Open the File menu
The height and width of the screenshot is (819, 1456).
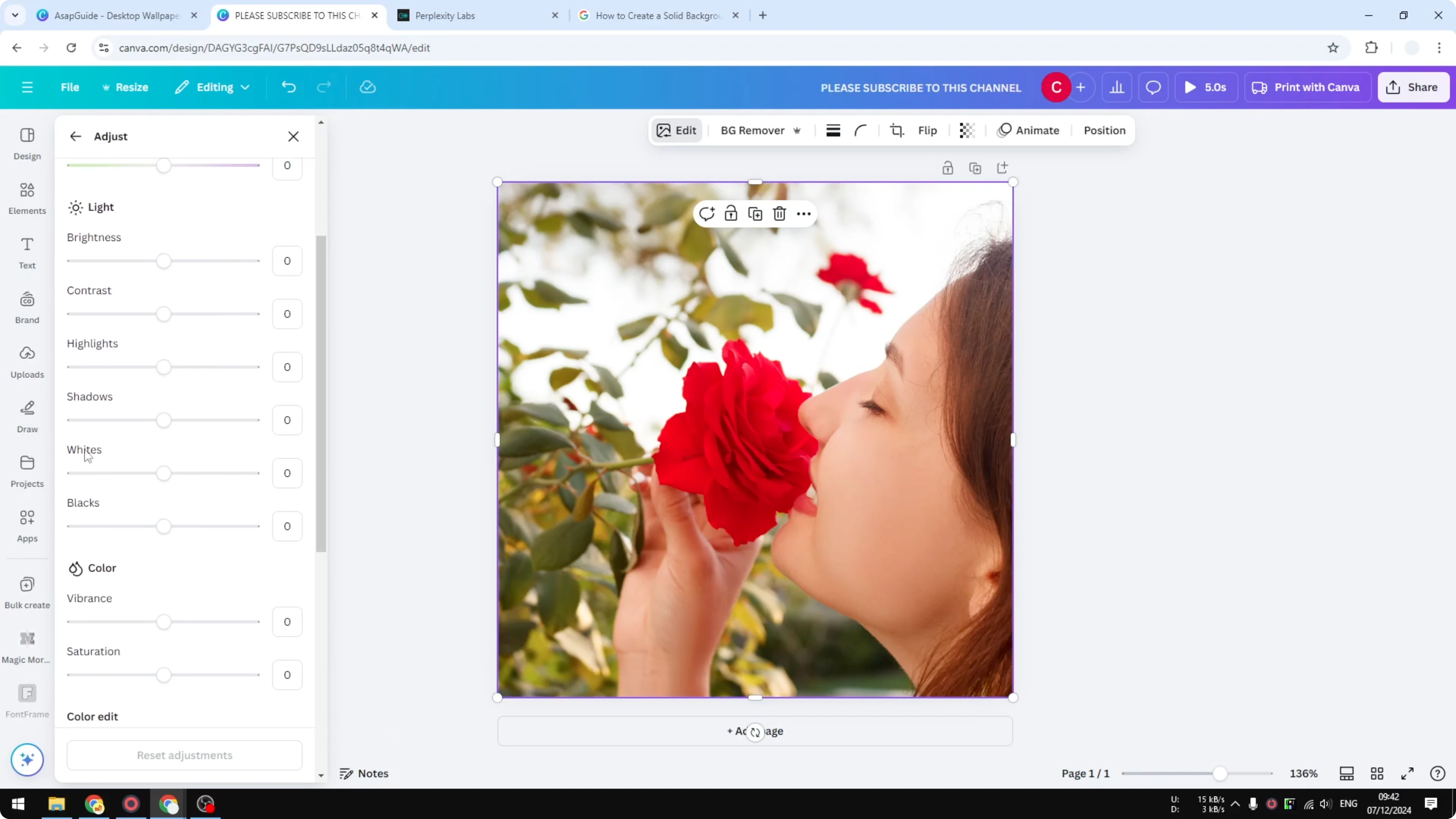click(x=70, y=87)
